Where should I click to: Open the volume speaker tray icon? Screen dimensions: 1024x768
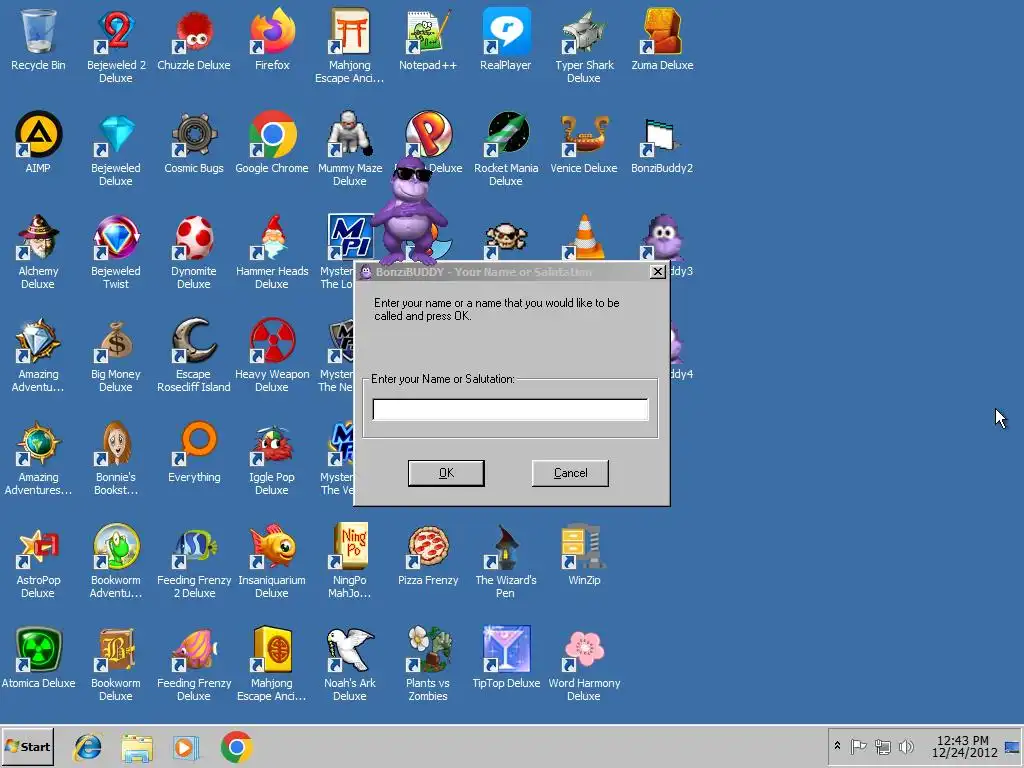coord(906,746)
